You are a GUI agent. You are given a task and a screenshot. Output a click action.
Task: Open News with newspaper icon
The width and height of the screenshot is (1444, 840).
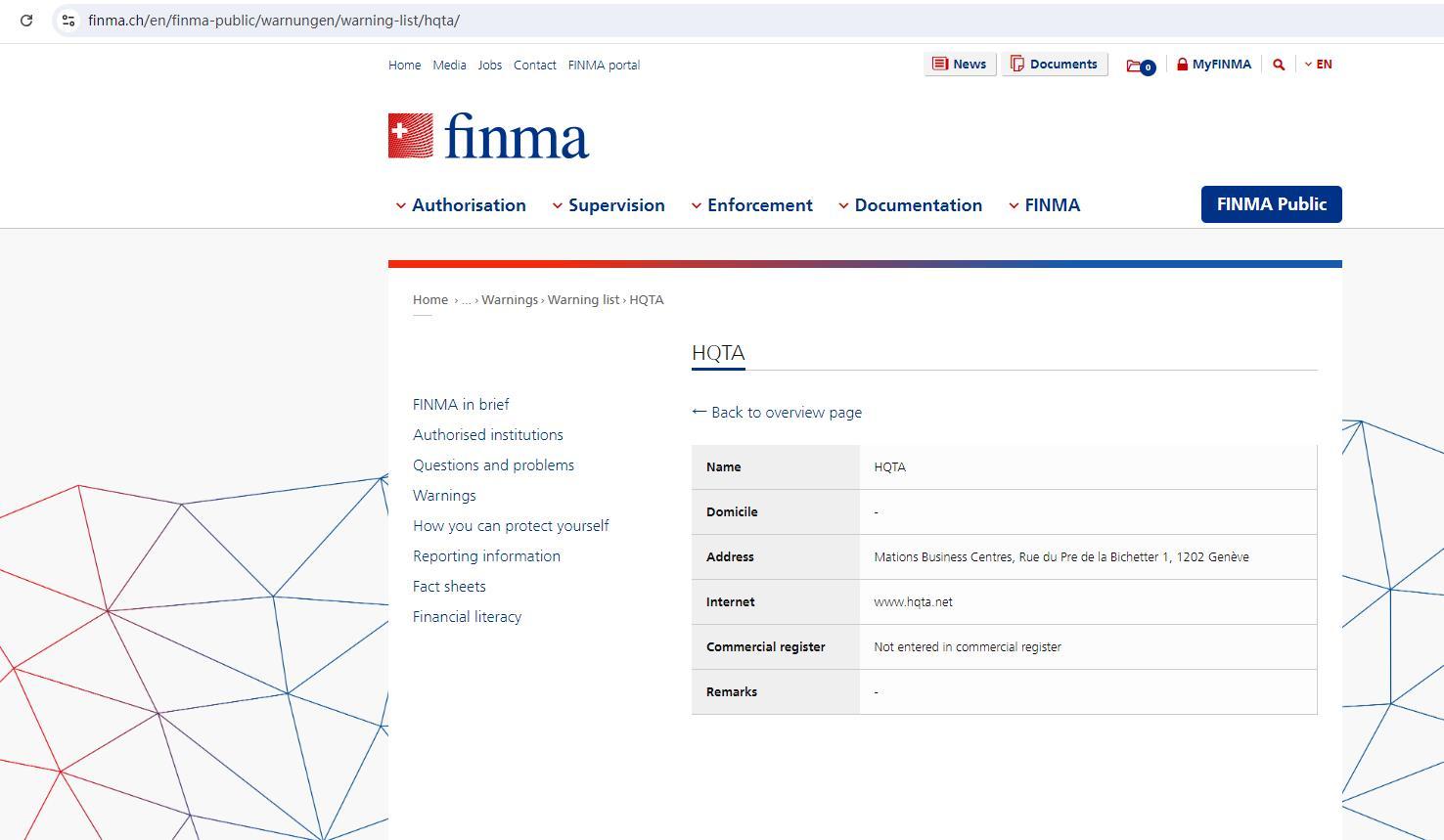coord(960,65)
